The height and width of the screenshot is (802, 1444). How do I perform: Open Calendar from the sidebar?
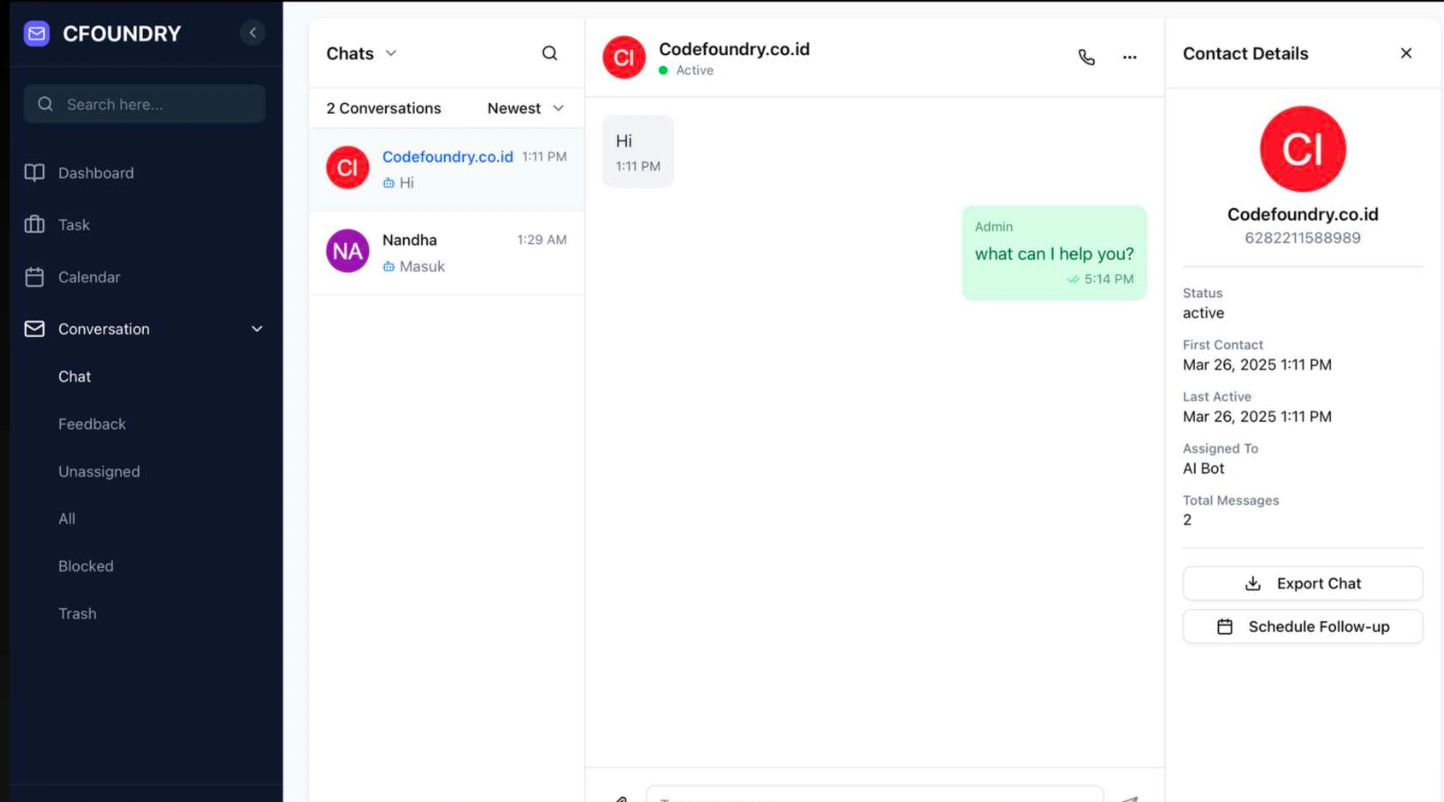pos(88,277)
